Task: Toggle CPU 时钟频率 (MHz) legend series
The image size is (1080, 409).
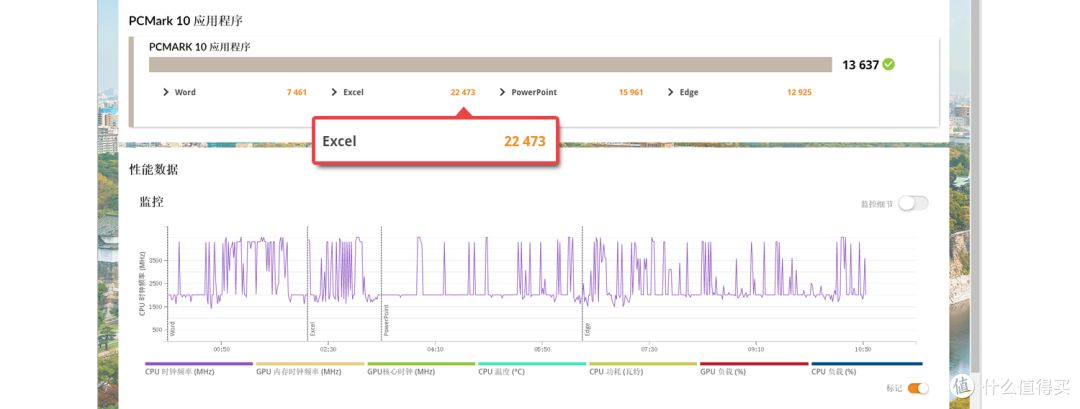Action: click(x=198, y=368)
